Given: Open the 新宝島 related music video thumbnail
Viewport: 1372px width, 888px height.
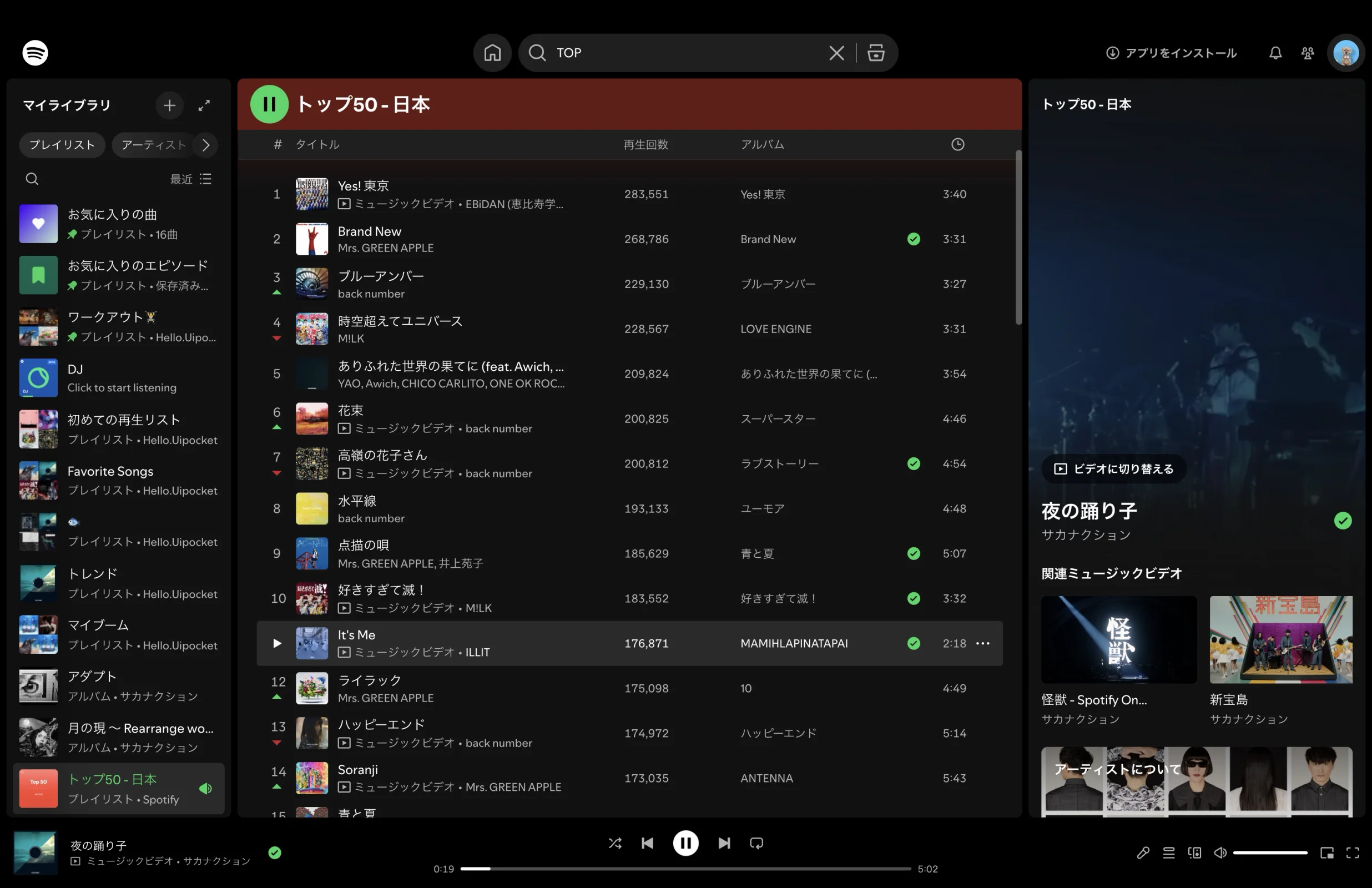Looking at the screenshot, I should pyautogui.click(x=1280, y=639).
